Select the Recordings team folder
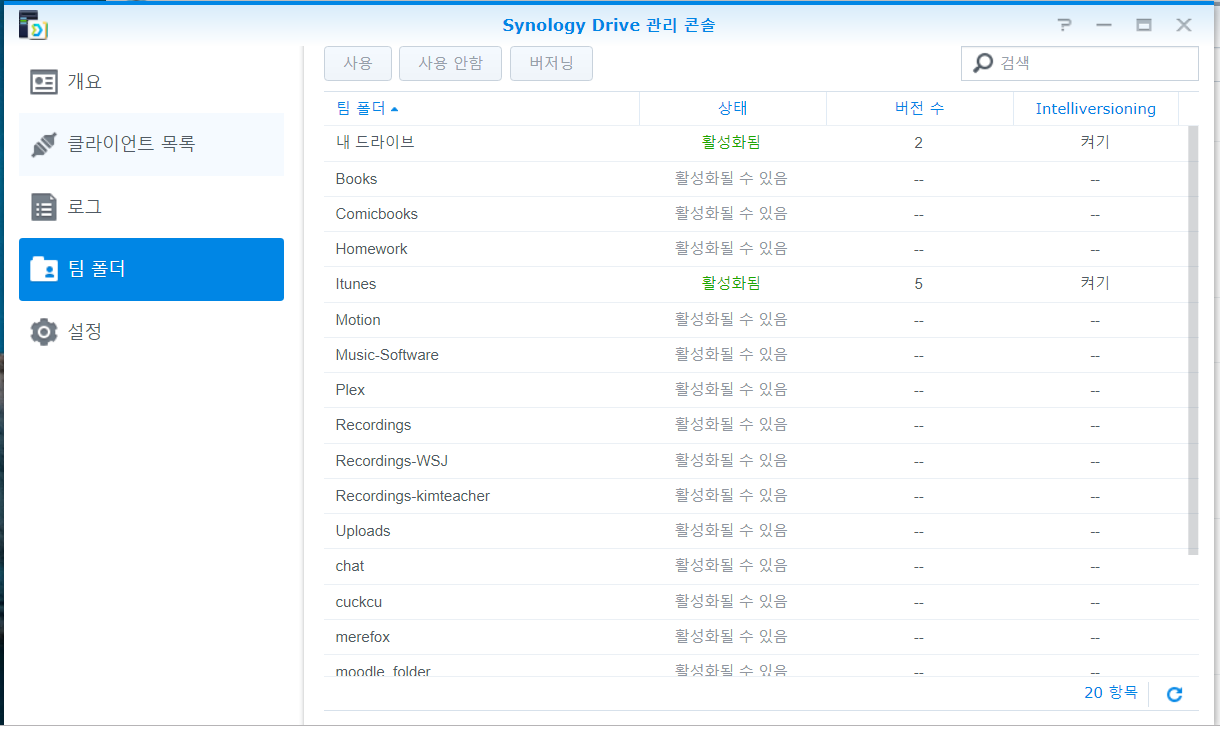Screen dimensions: 1220x729 (x=755, y=425)
